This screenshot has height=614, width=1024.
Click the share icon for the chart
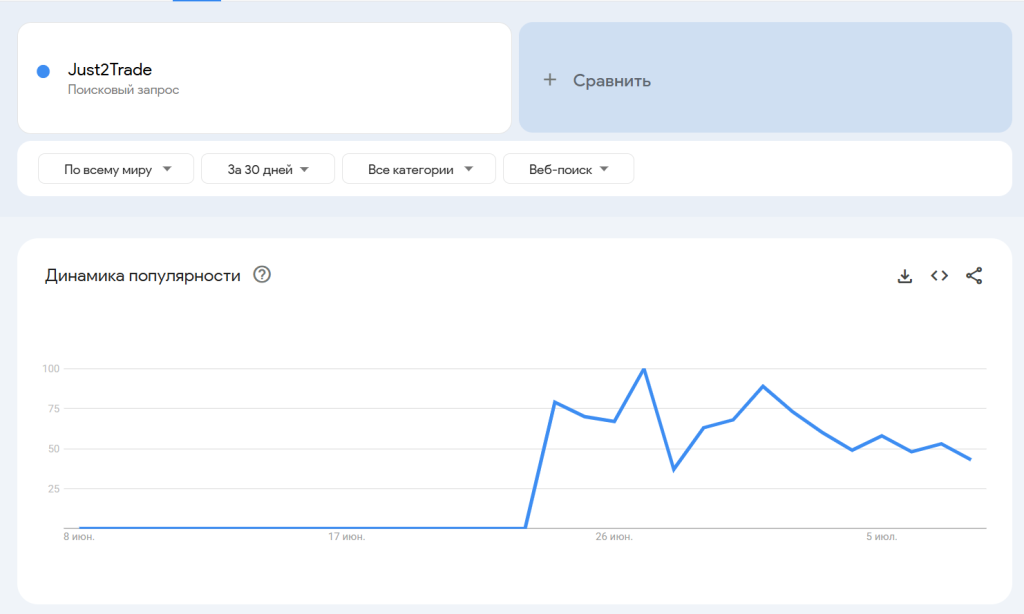click(974, 276)
